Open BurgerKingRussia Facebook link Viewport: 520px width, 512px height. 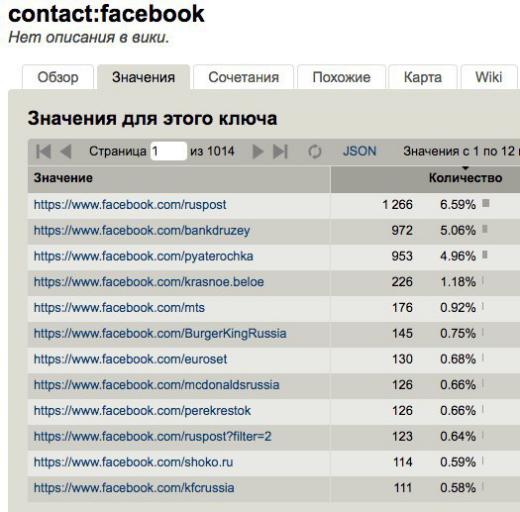coord(160,333)
